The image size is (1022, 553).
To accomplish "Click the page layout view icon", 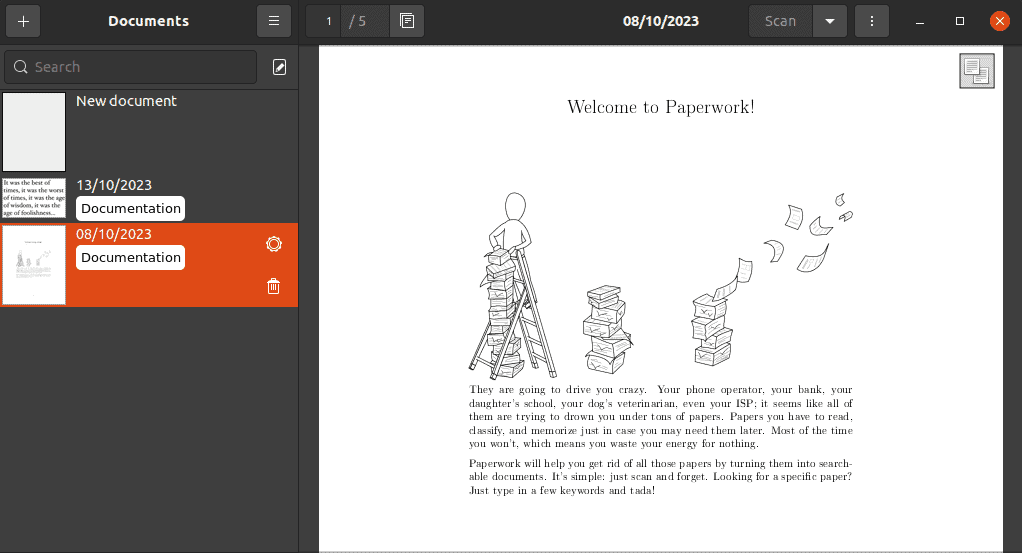I will click(407, 21).
